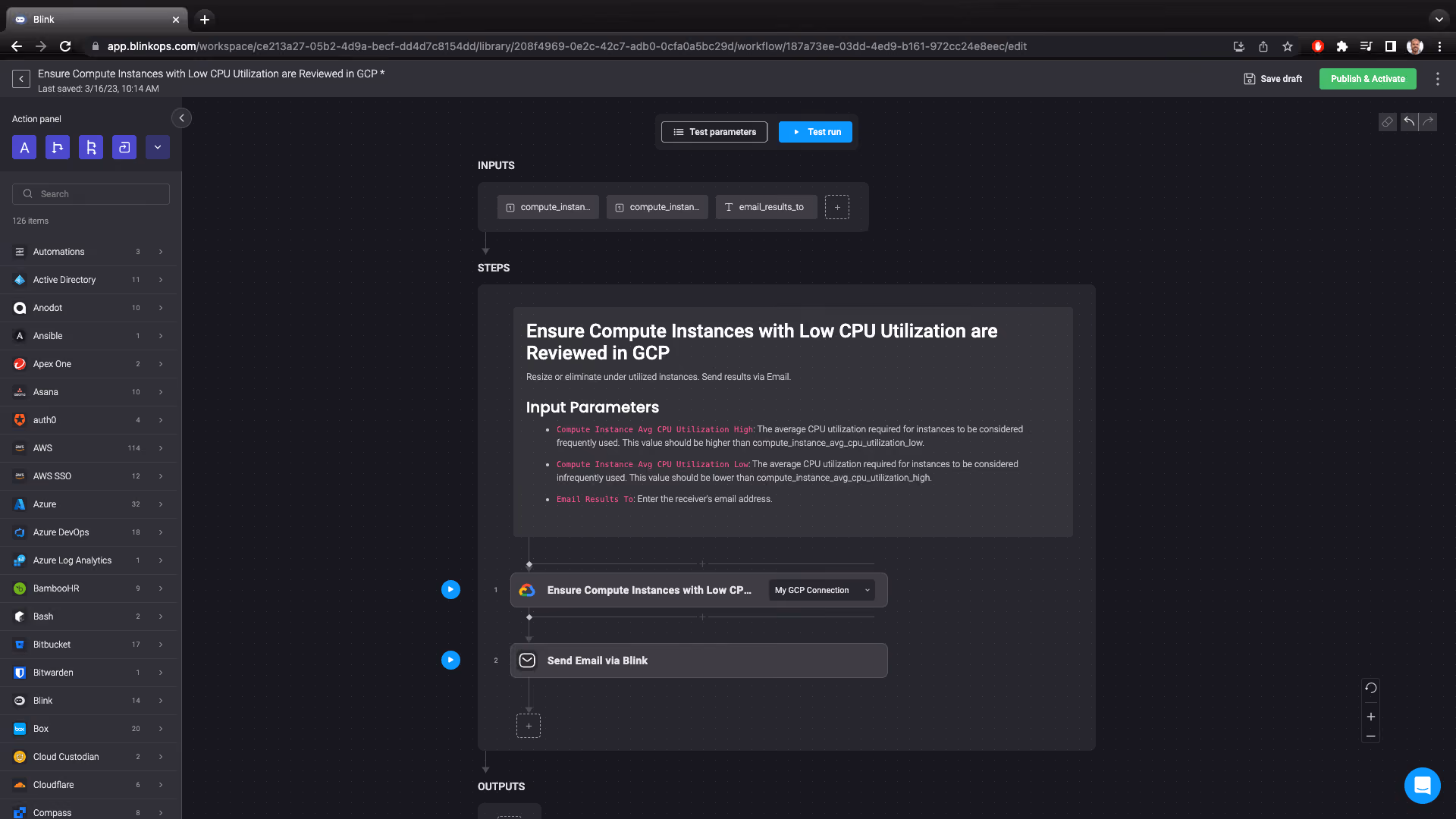Open the Send Email via Blink step

(699, 661)
